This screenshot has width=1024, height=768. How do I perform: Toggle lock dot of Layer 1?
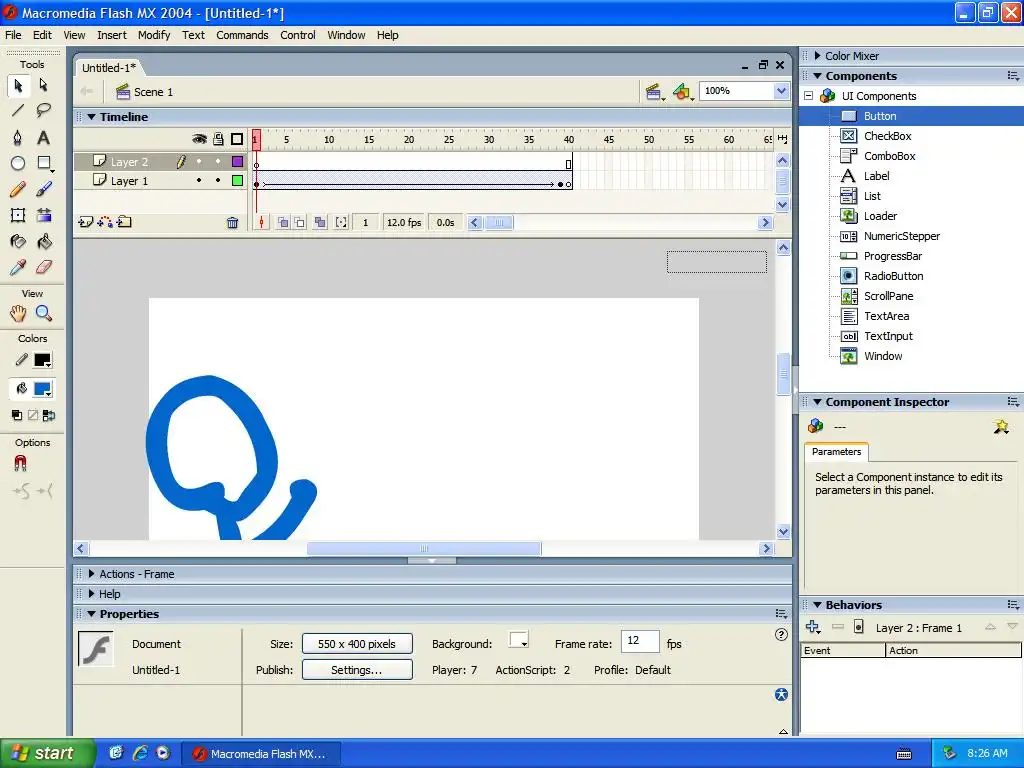click(218, 180)
